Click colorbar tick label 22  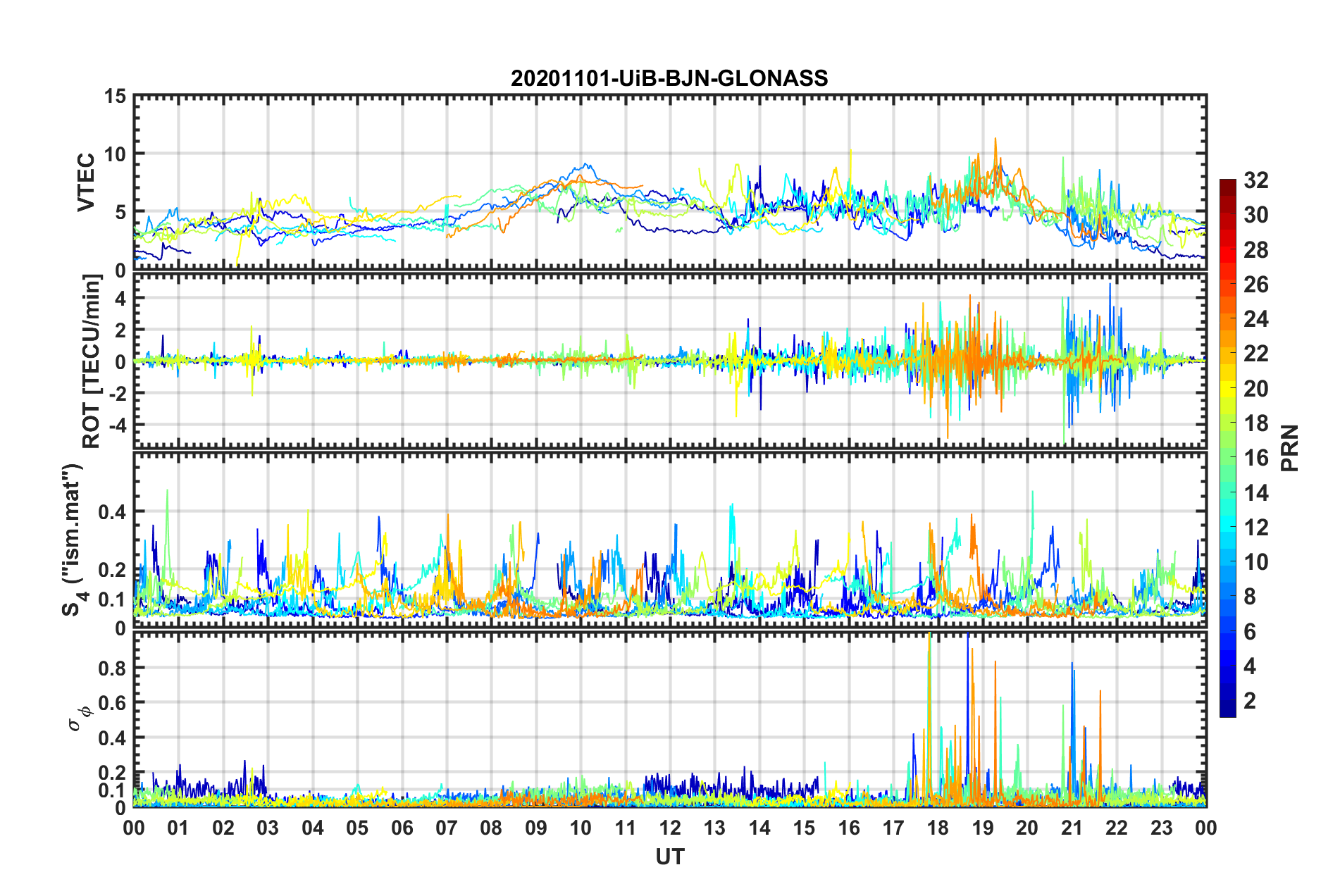click(x=1255, y=354)
